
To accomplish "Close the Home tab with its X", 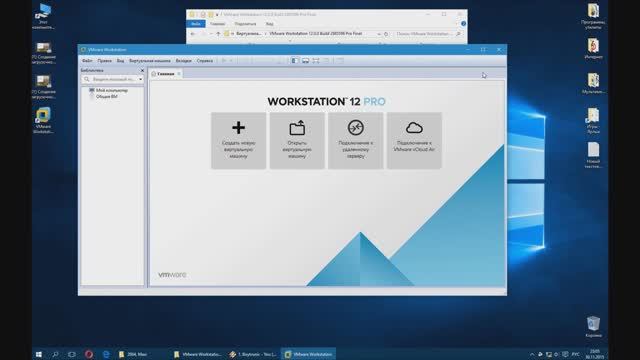I will [179, 74].
